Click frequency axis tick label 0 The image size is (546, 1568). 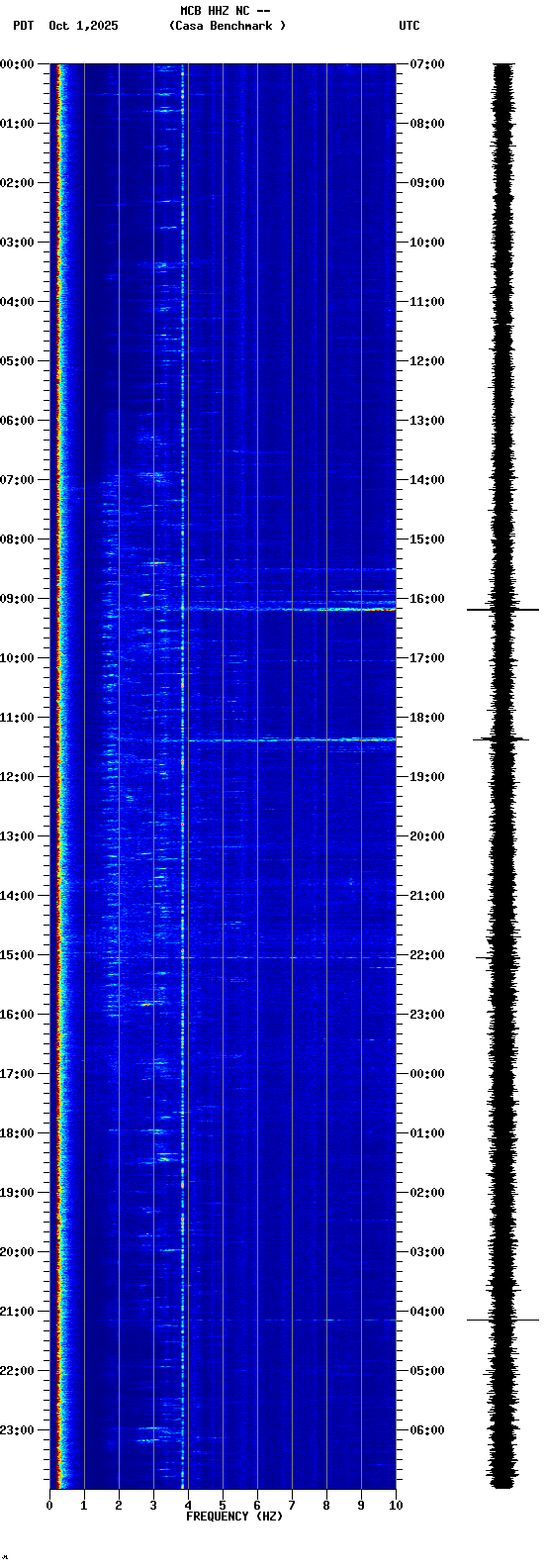[x=49, y=1506]
